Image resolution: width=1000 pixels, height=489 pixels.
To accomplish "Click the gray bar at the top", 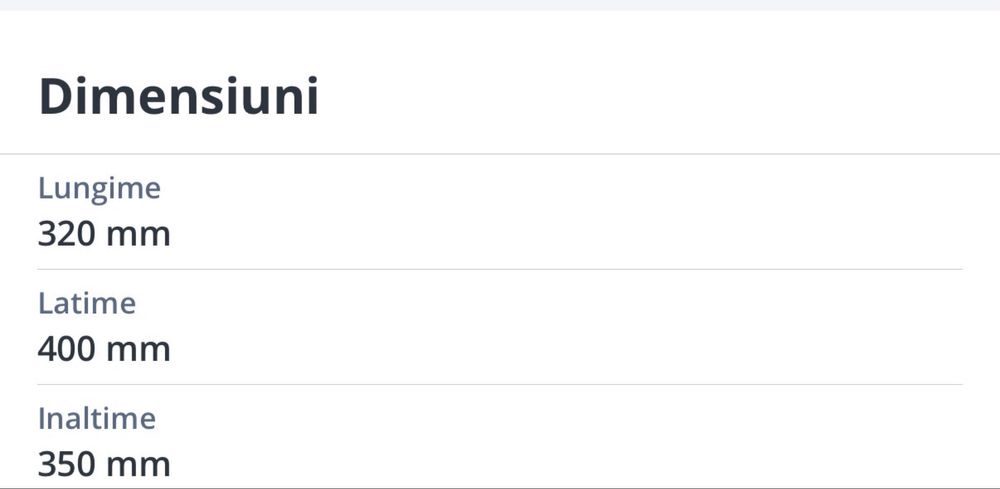I will 500,5.
